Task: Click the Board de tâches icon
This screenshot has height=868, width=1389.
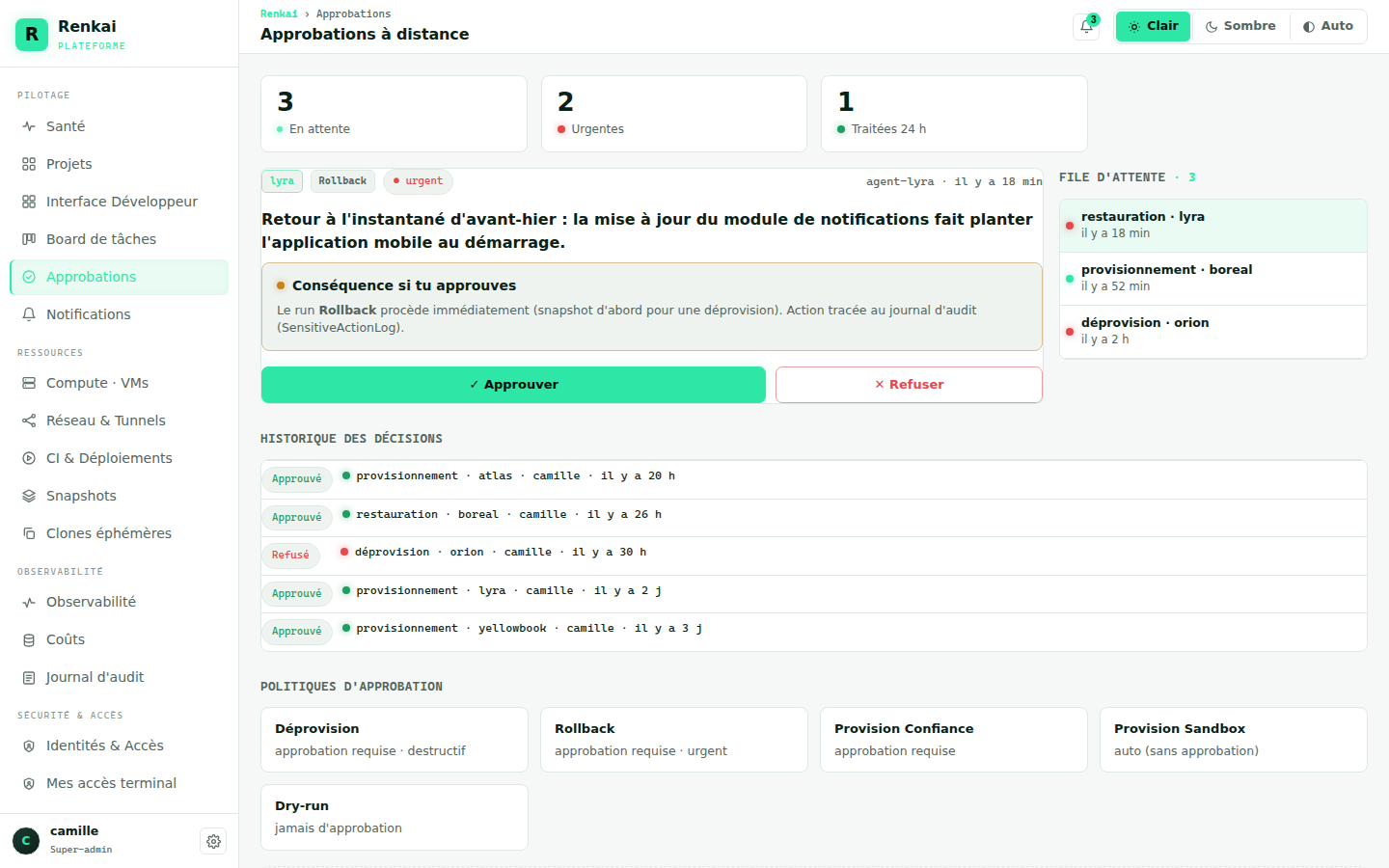Action: [x=29, y=239]
